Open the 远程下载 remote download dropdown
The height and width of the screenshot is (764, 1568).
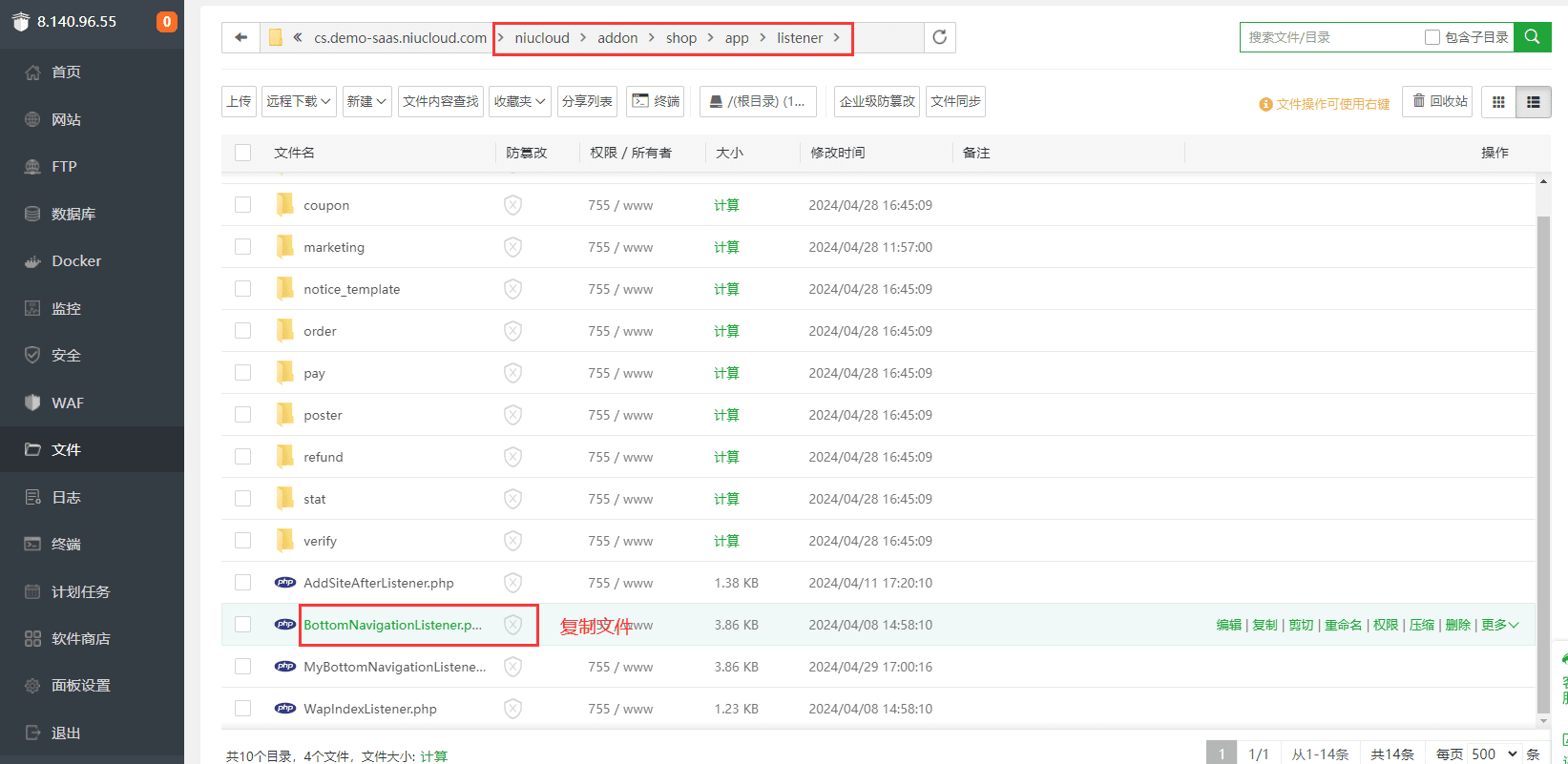pos(299,101)
